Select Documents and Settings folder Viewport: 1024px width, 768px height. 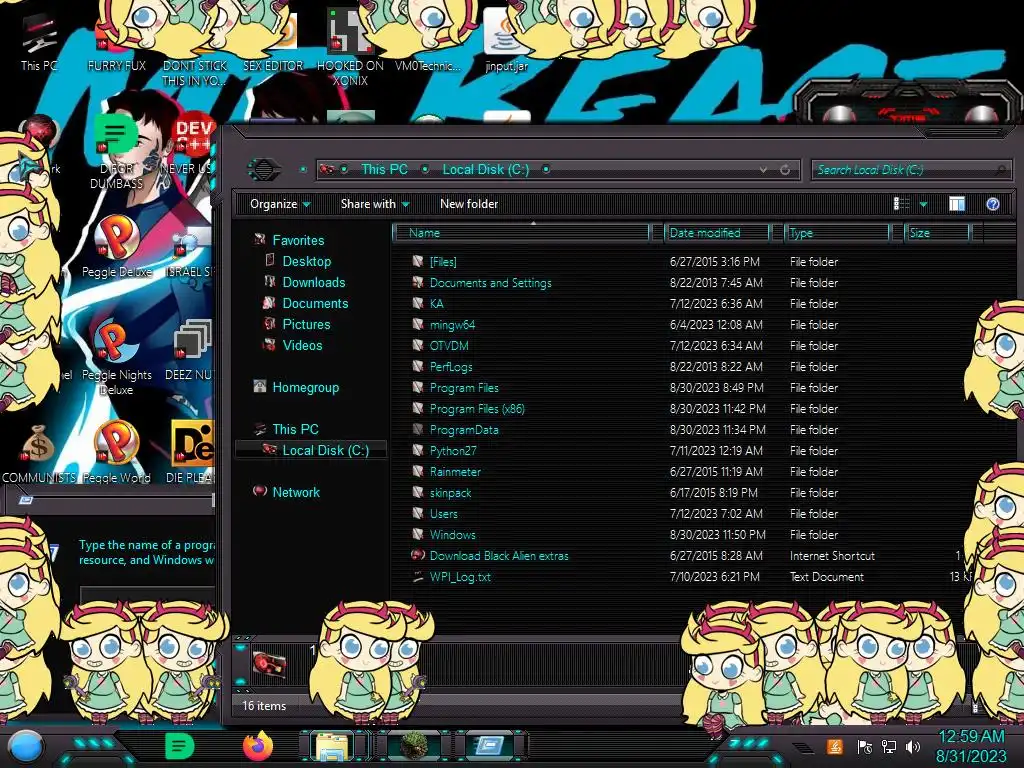[x=490, y=283]
